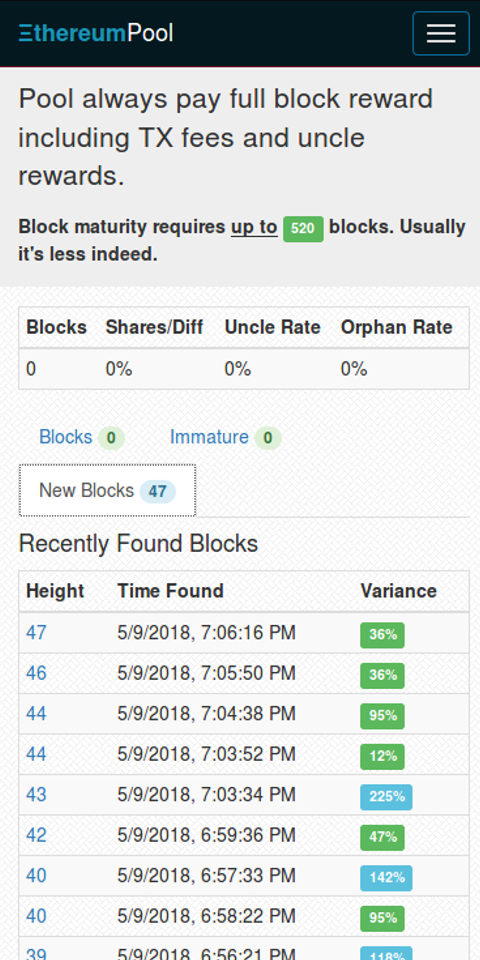Screen dimensions: 480x960
Task: Open block height 46 link
Action: tap(36, 673)
